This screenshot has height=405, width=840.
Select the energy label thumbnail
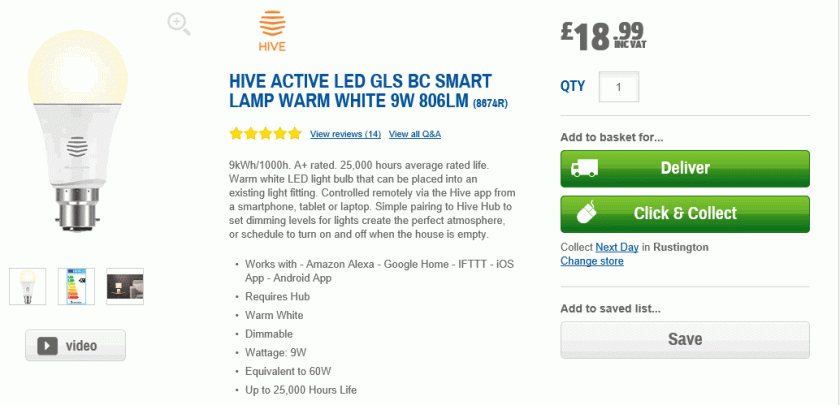76,286
